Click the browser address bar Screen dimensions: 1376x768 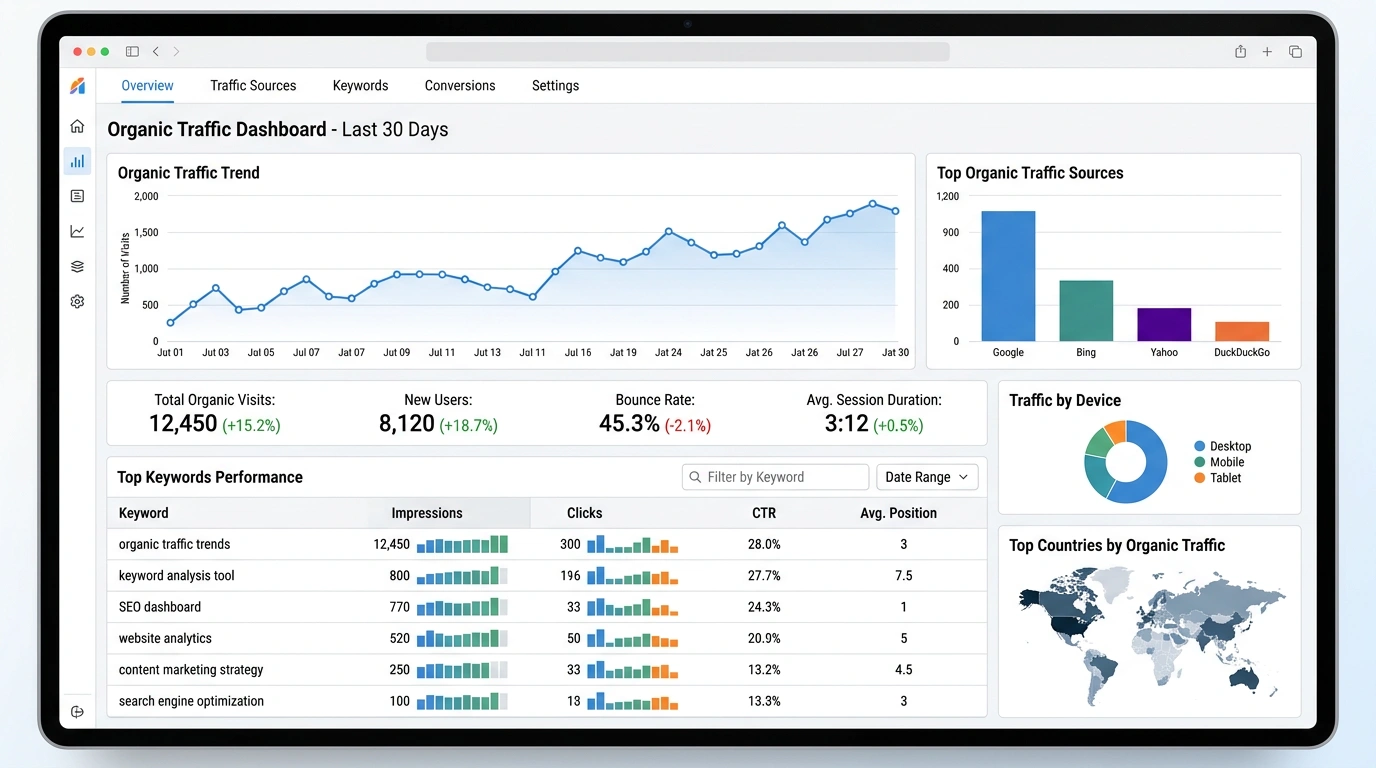pos(688,51)
